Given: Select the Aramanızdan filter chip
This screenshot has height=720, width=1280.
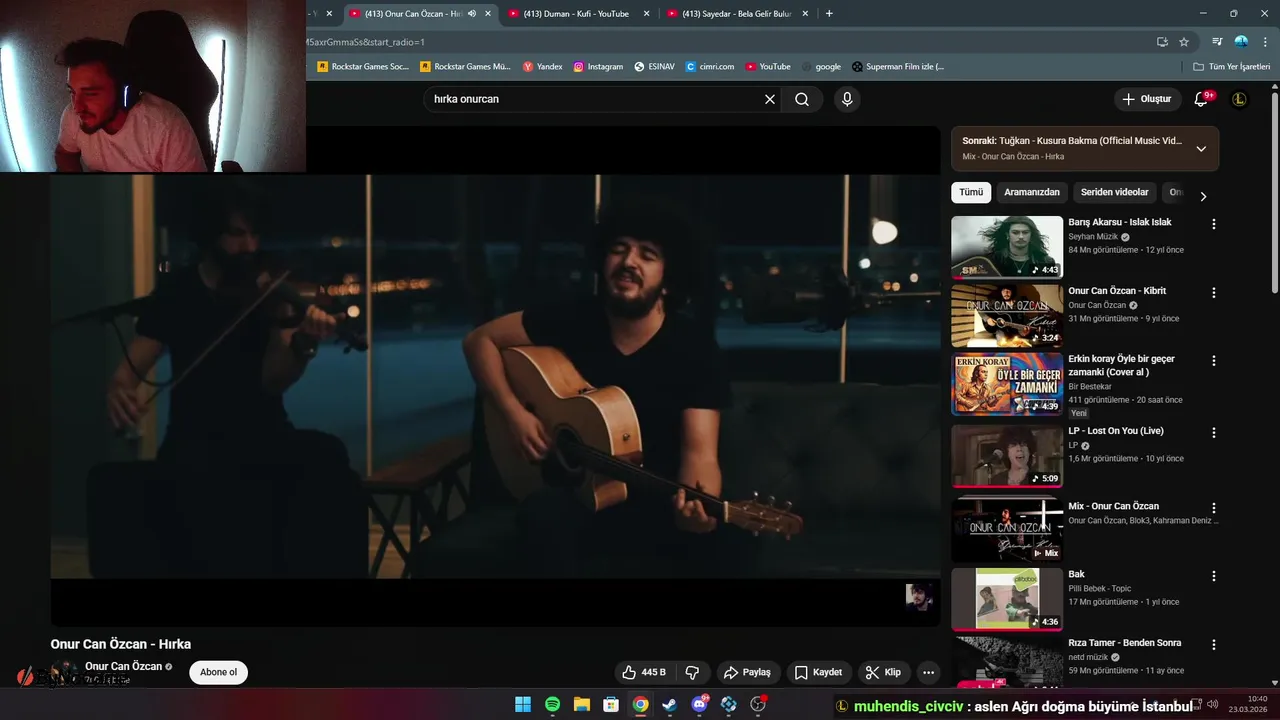Looking at the screenshot, I should tap(1032, 192).
